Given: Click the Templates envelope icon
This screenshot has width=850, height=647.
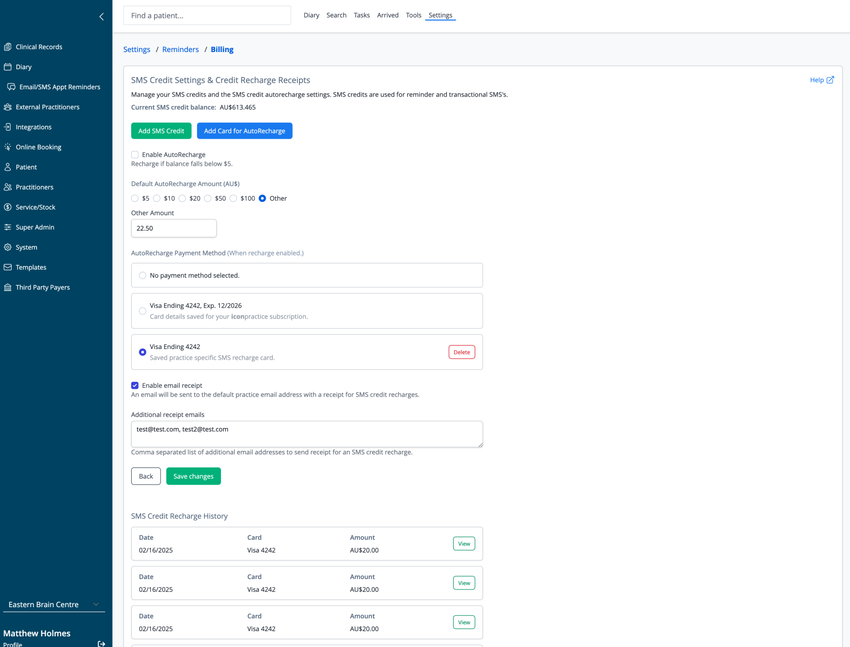Looking at the screenshot, I should tap(8, 267).
